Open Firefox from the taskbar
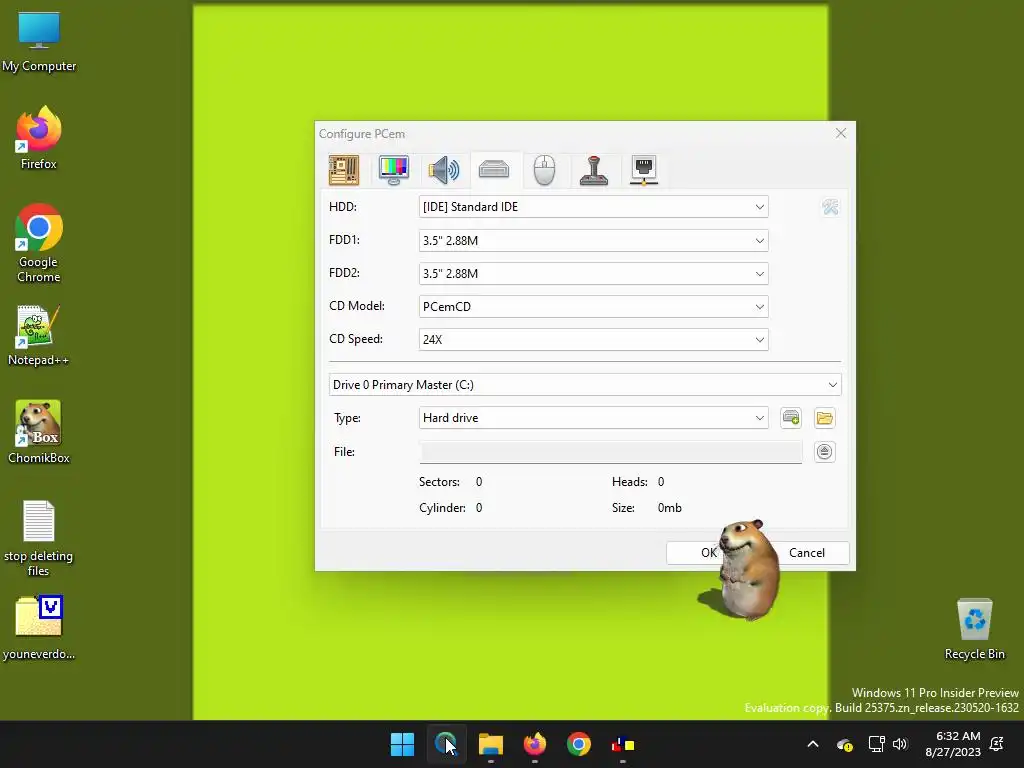 click(x=534, y=744)
